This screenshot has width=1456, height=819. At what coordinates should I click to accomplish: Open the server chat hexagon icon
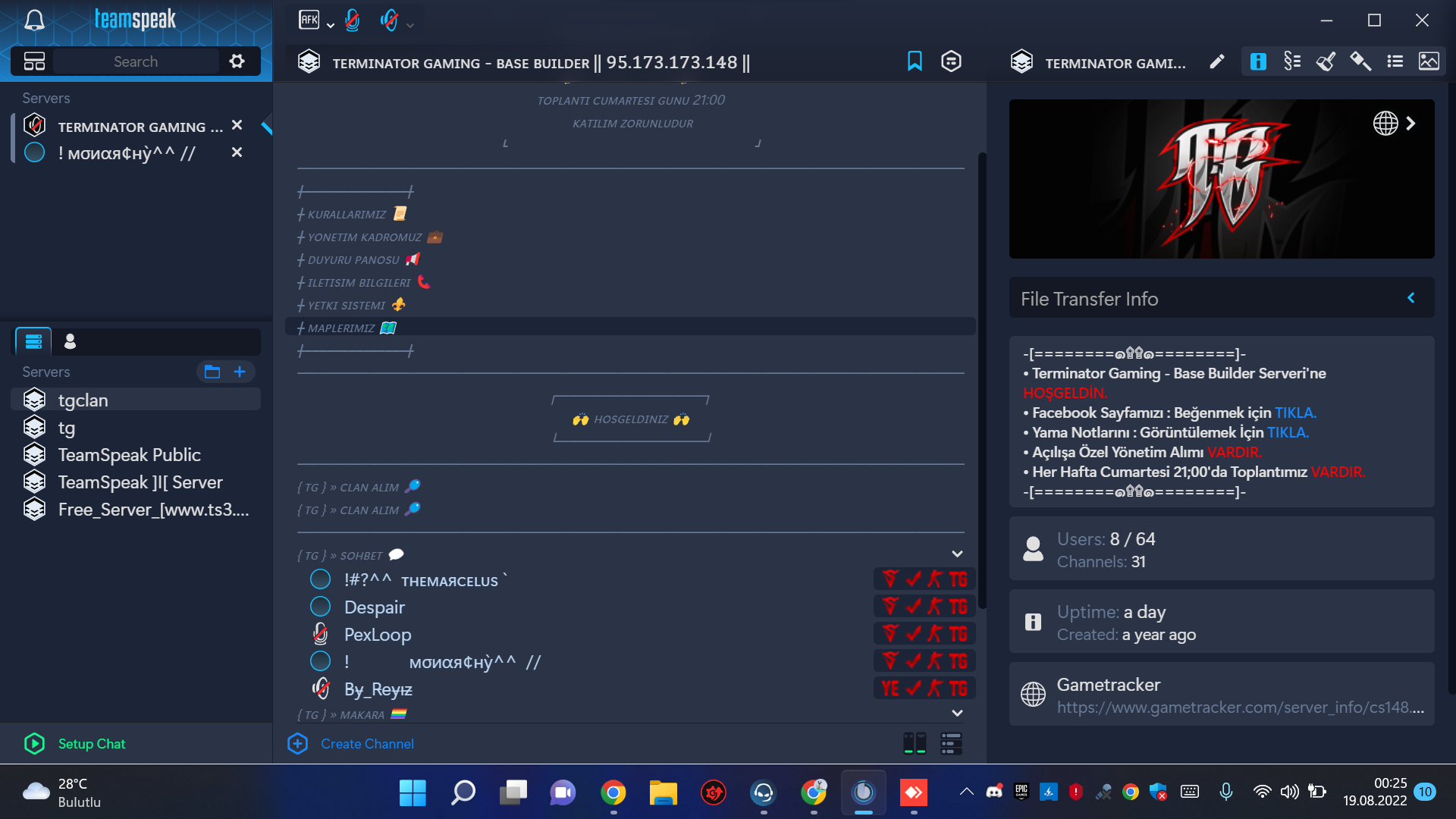(x=951, y=61)
